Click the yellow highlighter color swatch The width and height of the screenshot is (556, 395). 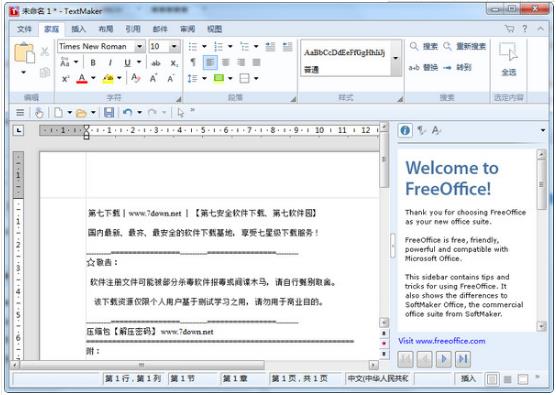108,78
